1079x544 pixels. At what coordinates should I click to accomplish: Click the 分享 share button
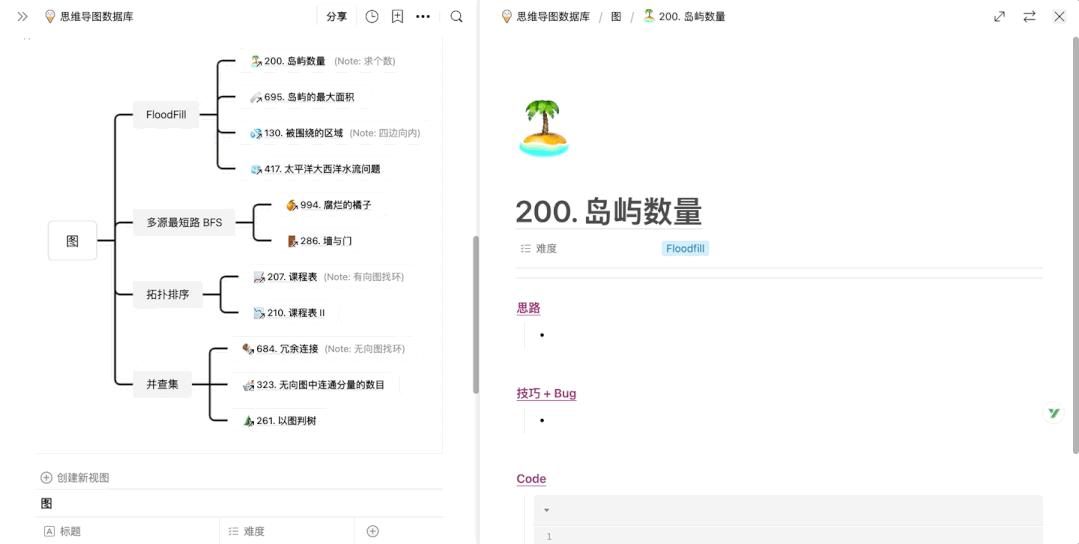[x=336, y=16]
